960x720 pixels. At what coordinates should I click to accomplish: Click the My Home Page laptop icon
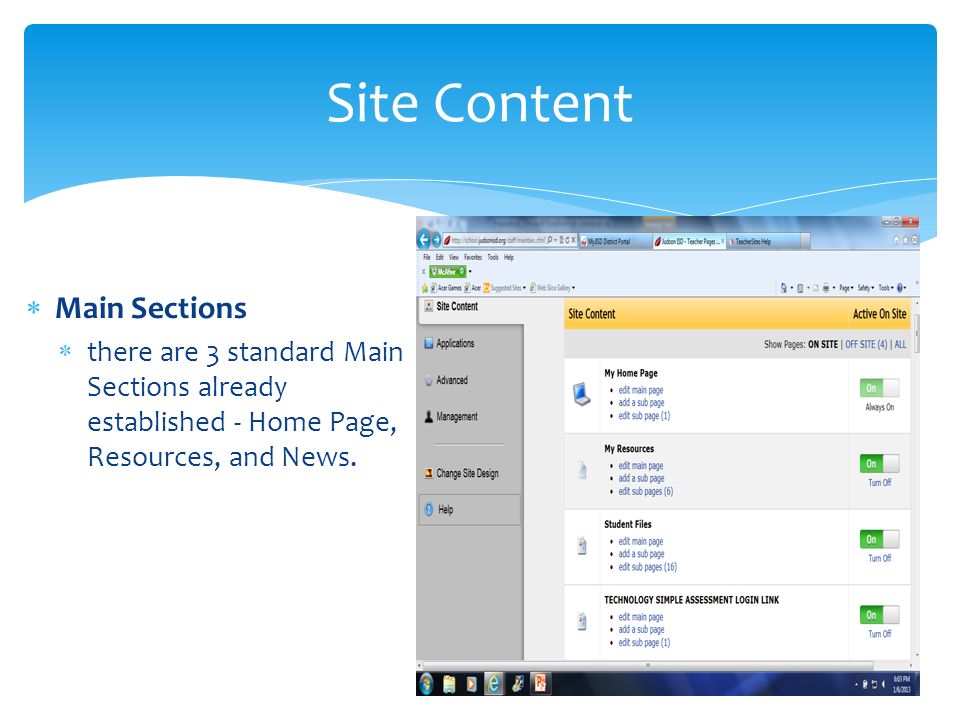pyautogui.click(x=582, y=394)
